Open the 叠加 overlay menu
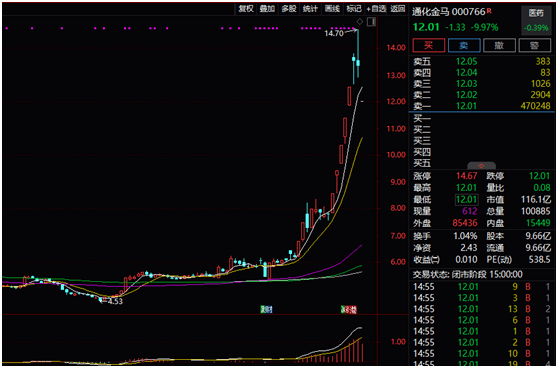The width and height of the screenshot is (558, 368). 267,8
